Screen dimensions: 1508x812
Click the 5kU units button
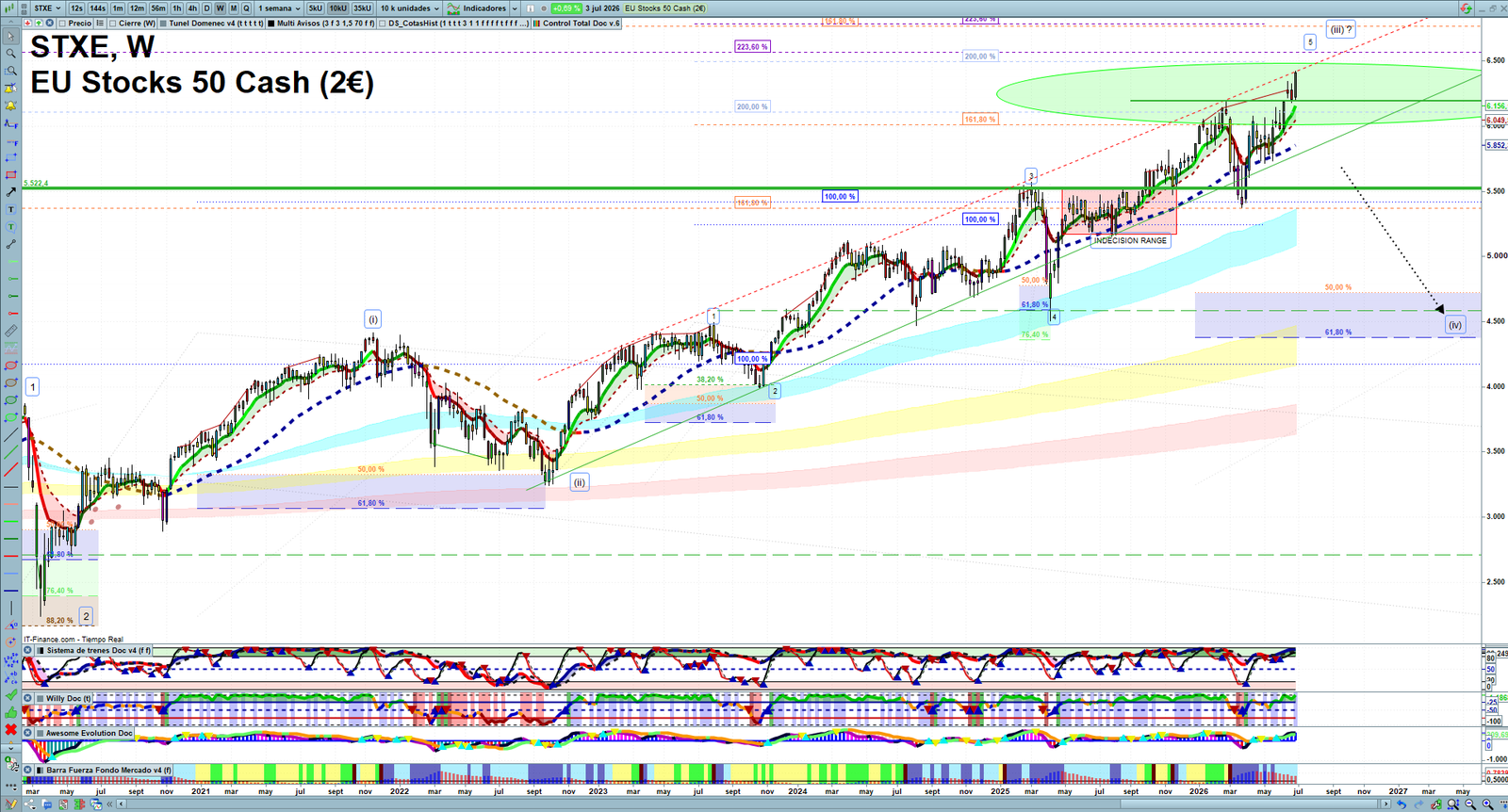[315, 8]
